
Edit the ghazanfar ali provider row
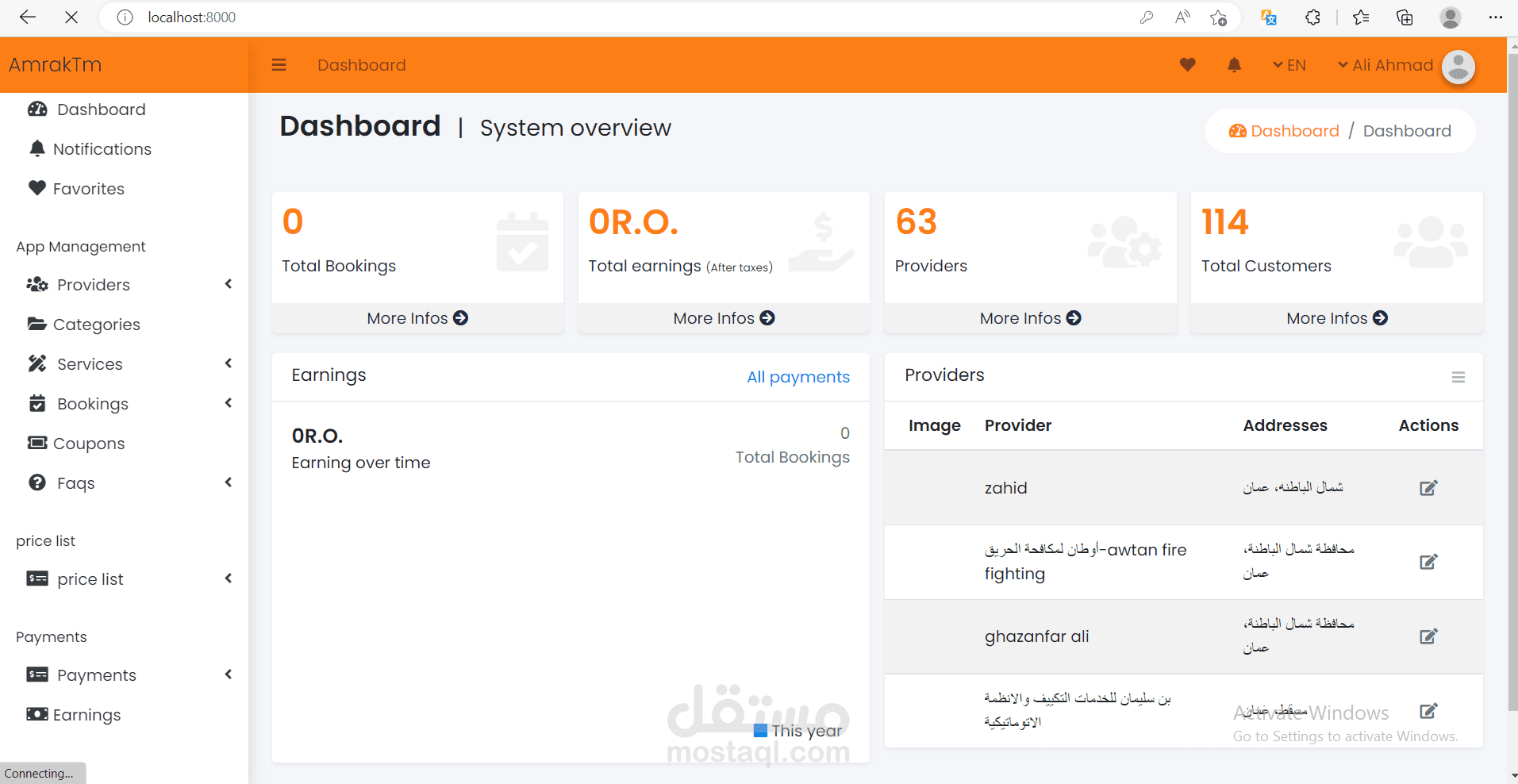pos(1428,636)
